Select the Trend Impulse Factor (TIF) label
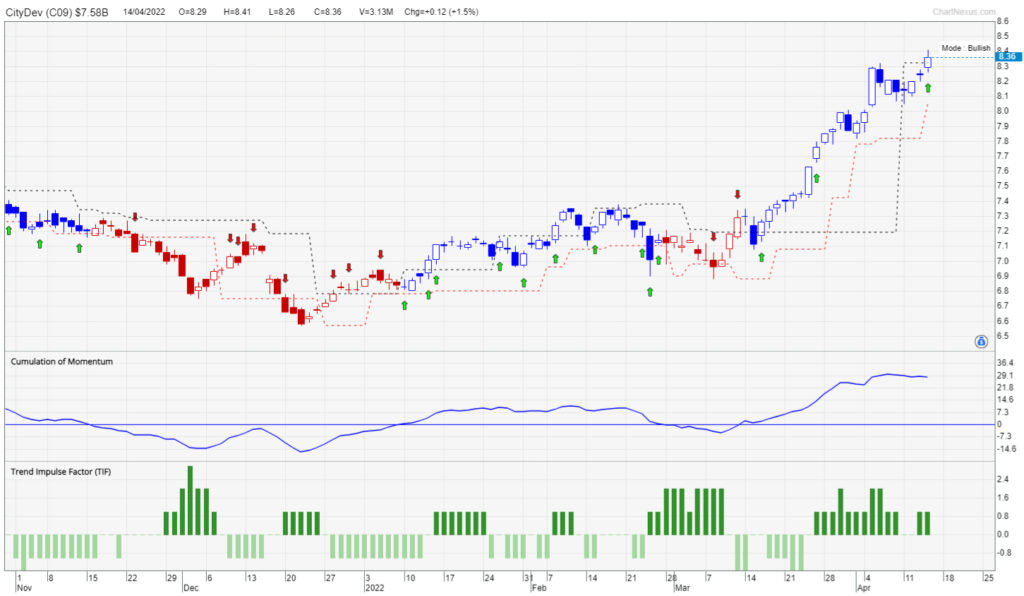1024x596 pixels. click(61, 471)
